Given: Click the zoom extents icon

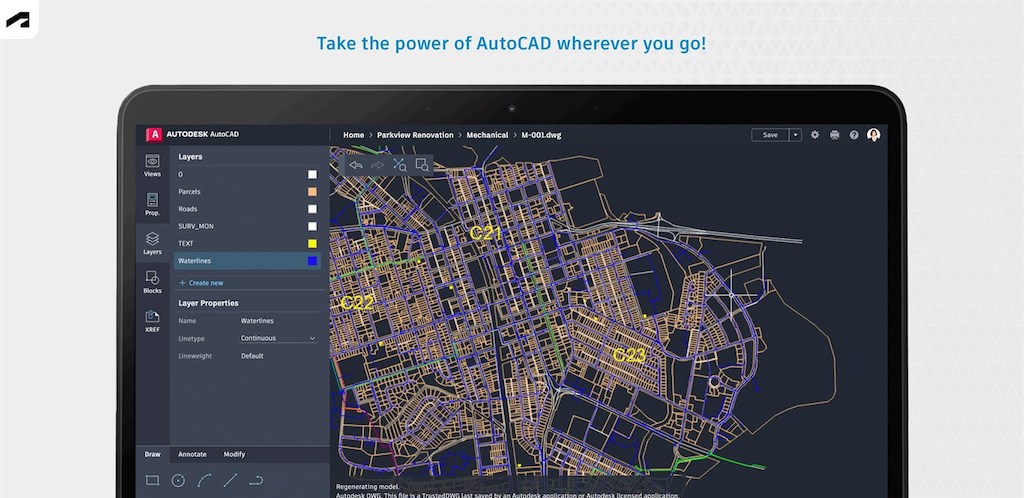Looking at the screenshot, I should click(x=400, y=165).
